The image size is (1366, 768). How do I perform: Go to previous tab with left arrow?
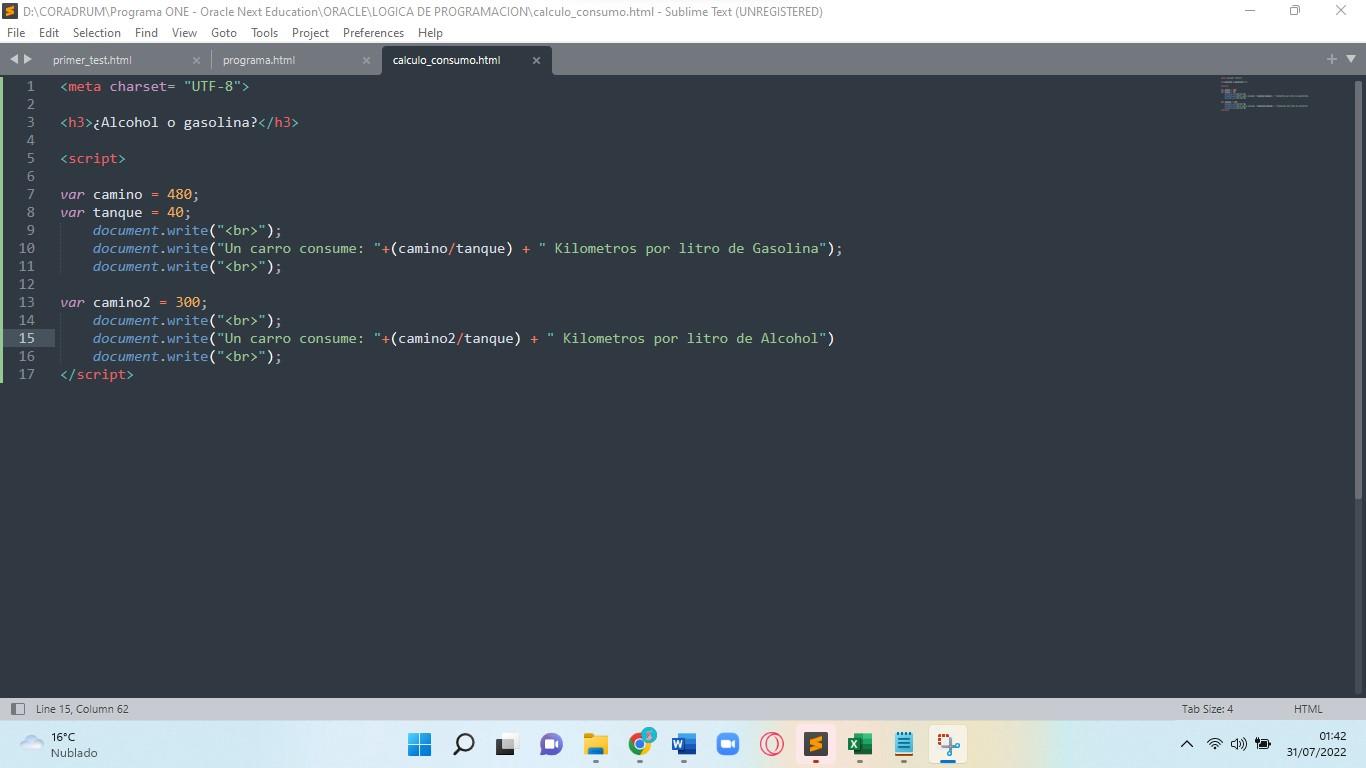[x=14, y=60]
